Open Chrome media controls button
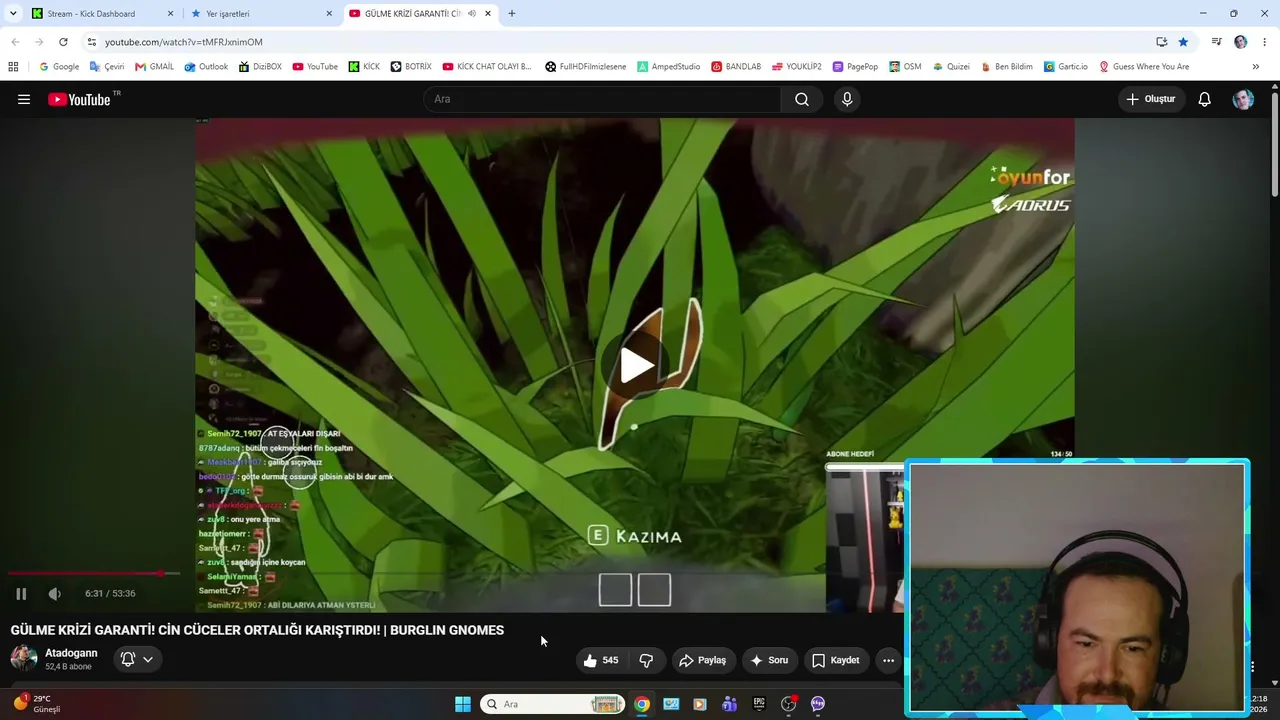 click(1216, 42)
